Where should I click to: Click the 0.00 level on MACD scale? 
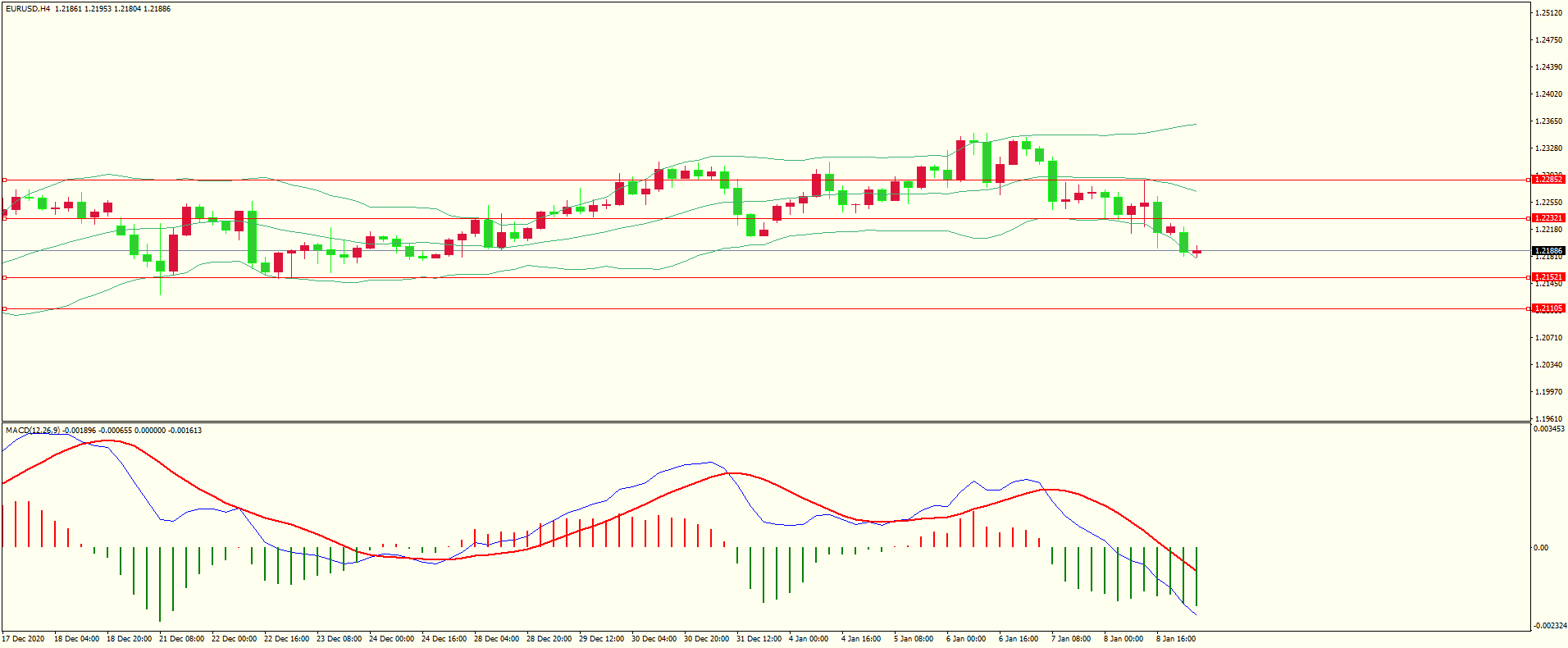tap(1541, 548)
